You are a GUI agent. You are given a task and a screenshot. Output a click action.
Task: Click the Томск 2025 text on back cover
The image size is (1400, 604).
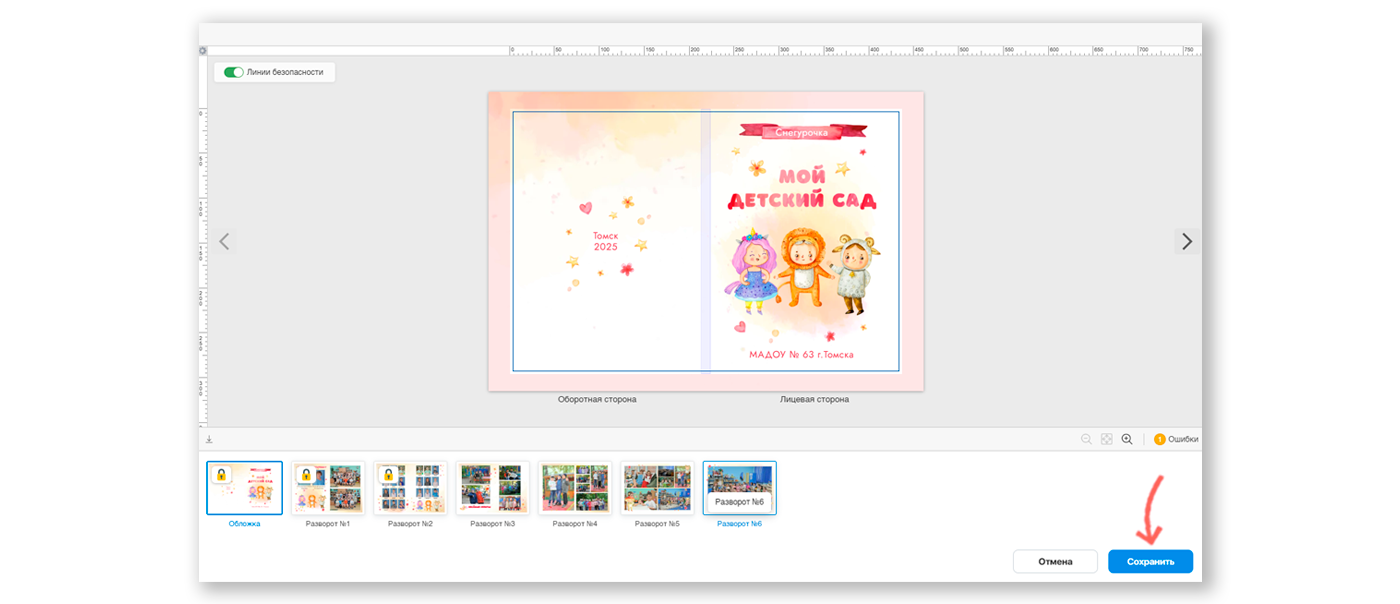[605, 241]
